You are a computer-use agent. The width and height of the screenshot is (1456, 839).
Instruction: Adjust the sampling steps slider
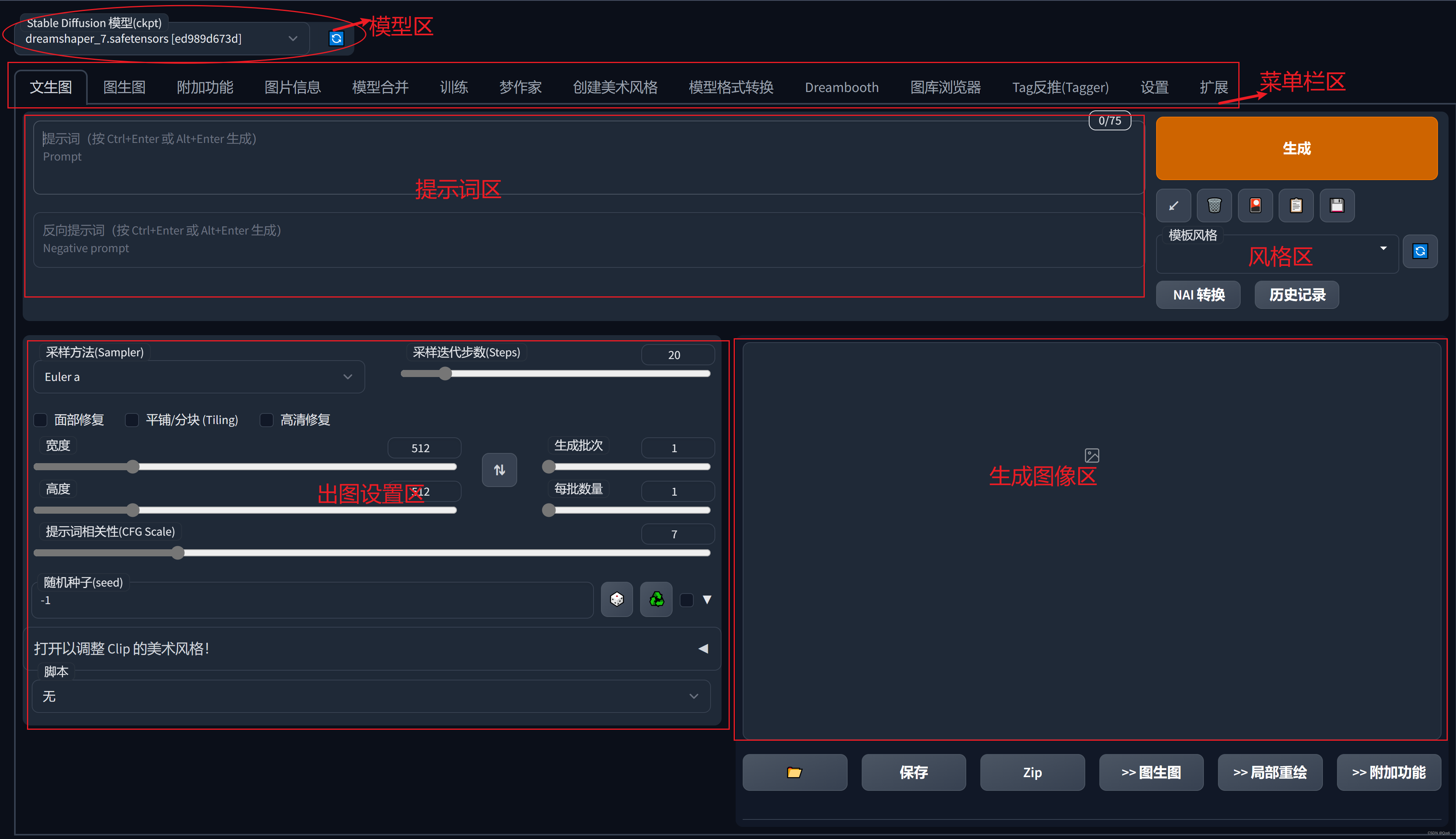556,374
